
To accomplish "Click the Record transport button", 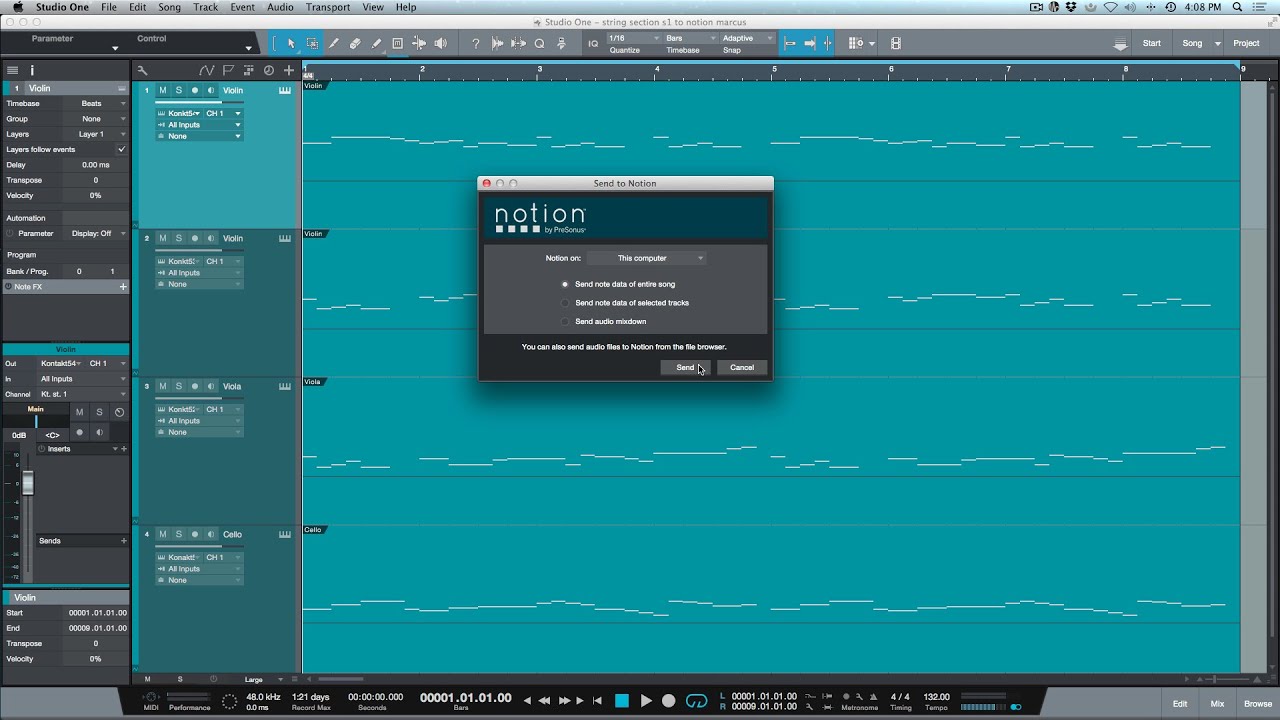I will click(669, 701).
